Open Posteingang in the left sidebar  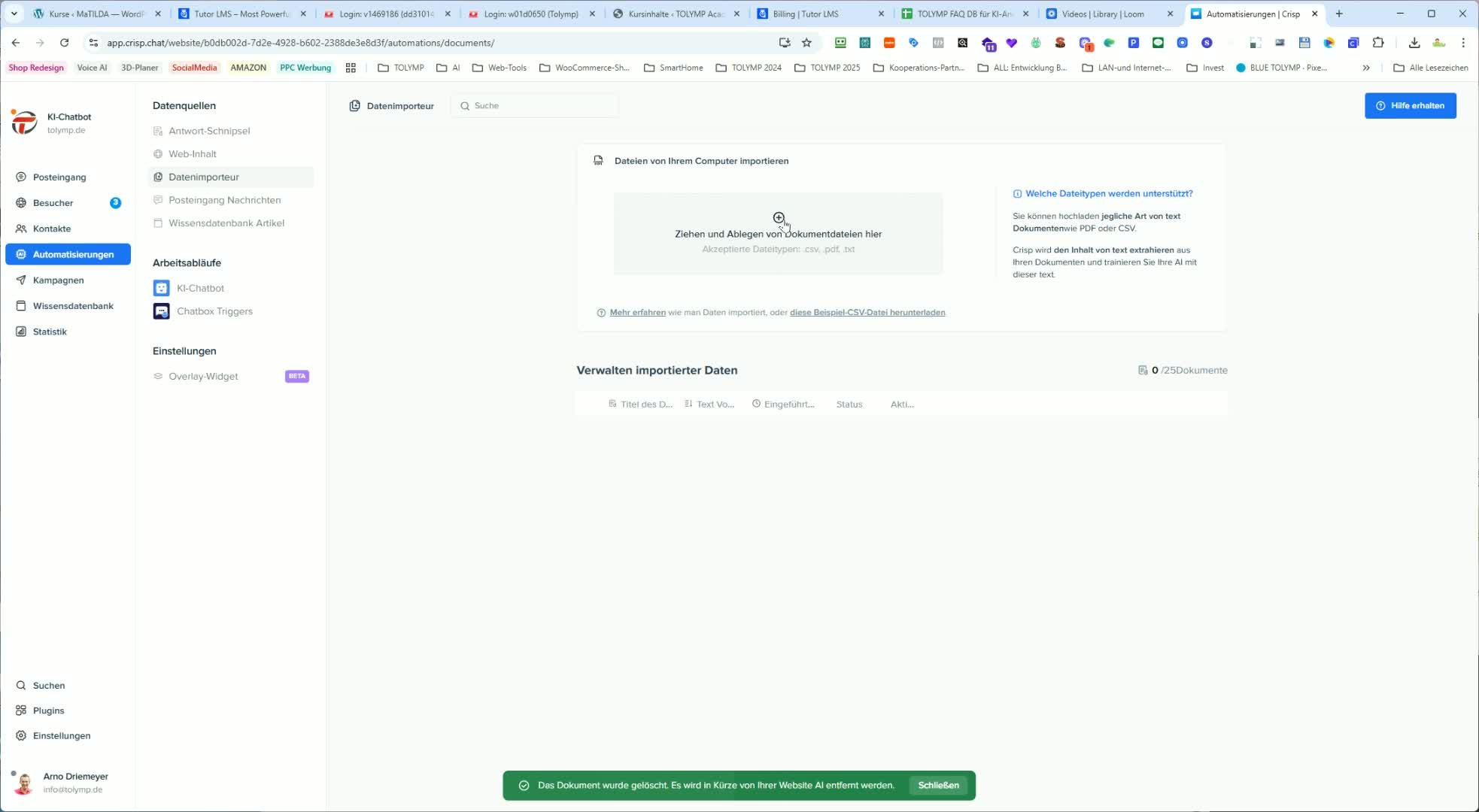pyautogui.click(x=59, y=177)
